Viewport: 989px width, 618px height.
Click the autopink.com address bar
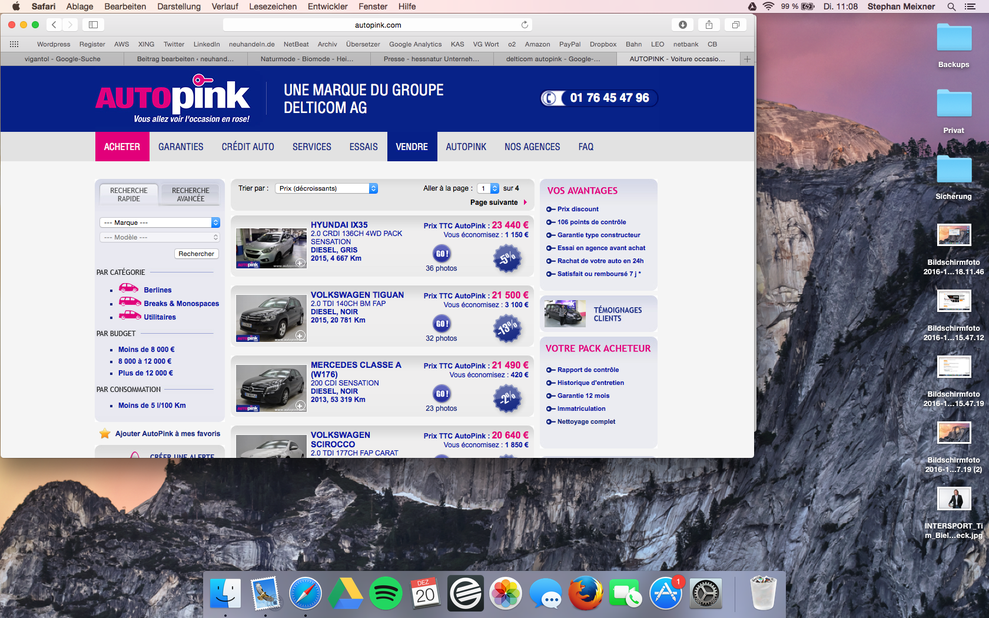point(378,25)
